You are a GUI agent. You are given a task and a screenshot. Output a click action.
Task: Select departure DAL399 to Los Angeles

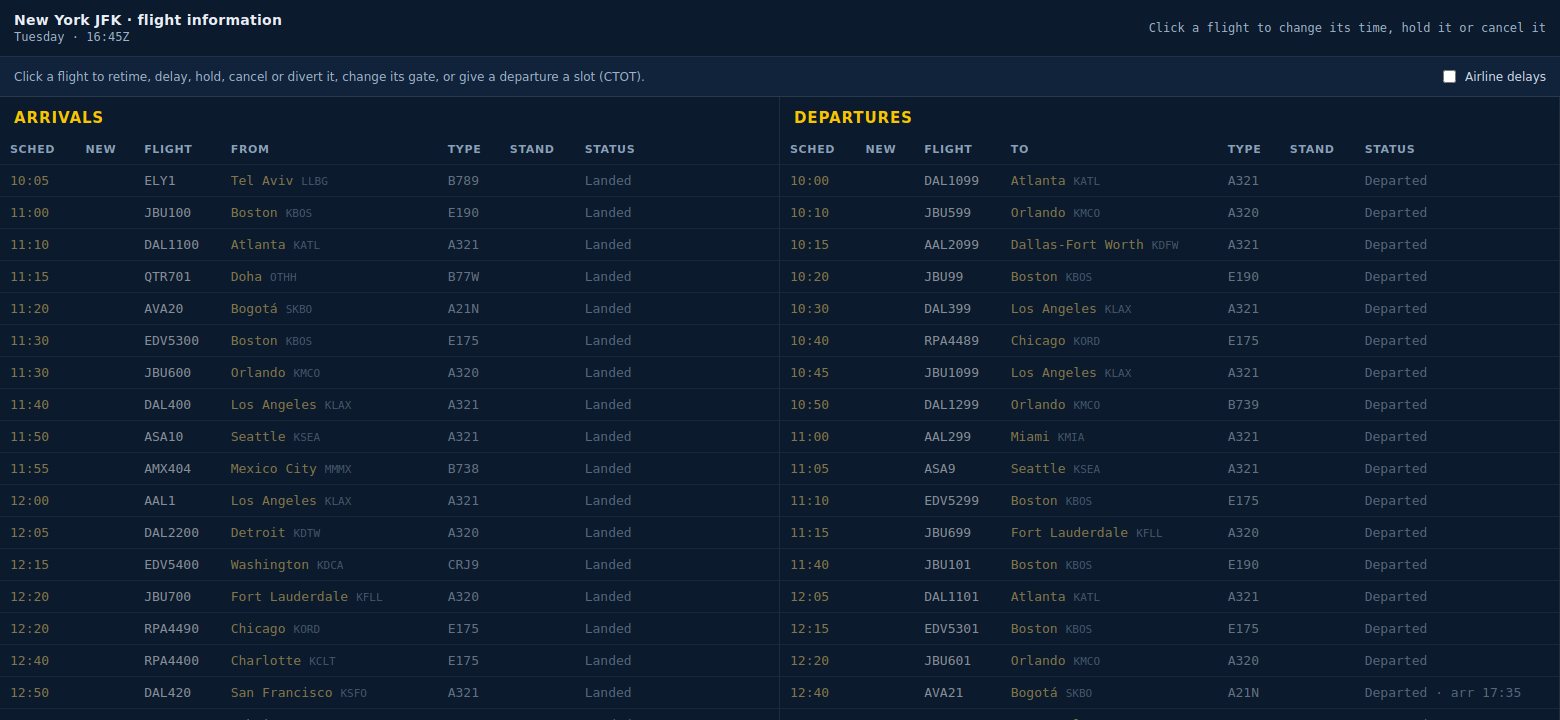(x=1170, y=309)
